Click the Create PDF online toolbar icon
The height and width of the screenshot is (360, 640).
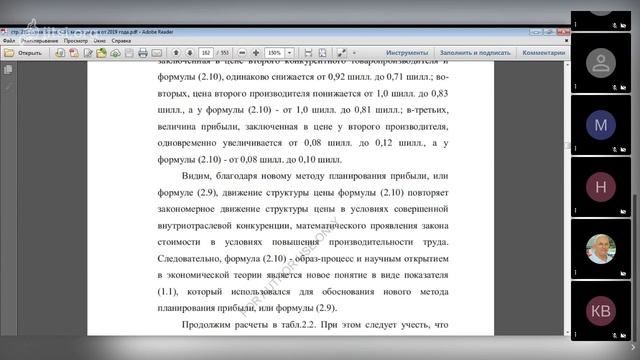[60, 53]
